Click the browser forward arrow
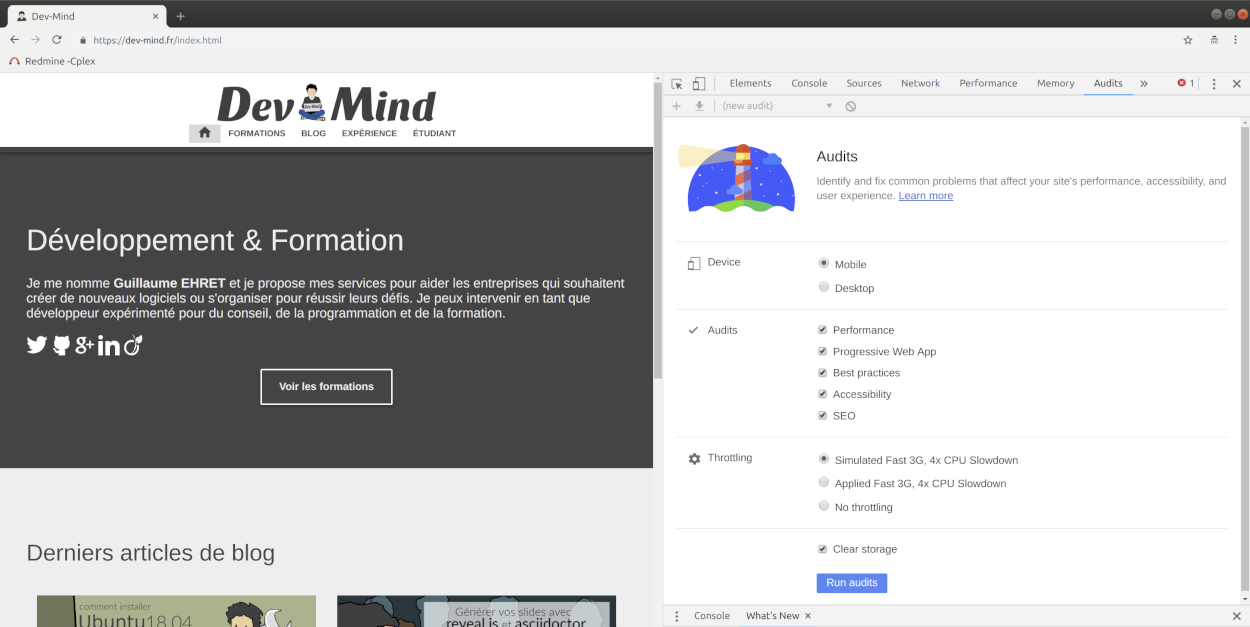 [x=36, y=40]
